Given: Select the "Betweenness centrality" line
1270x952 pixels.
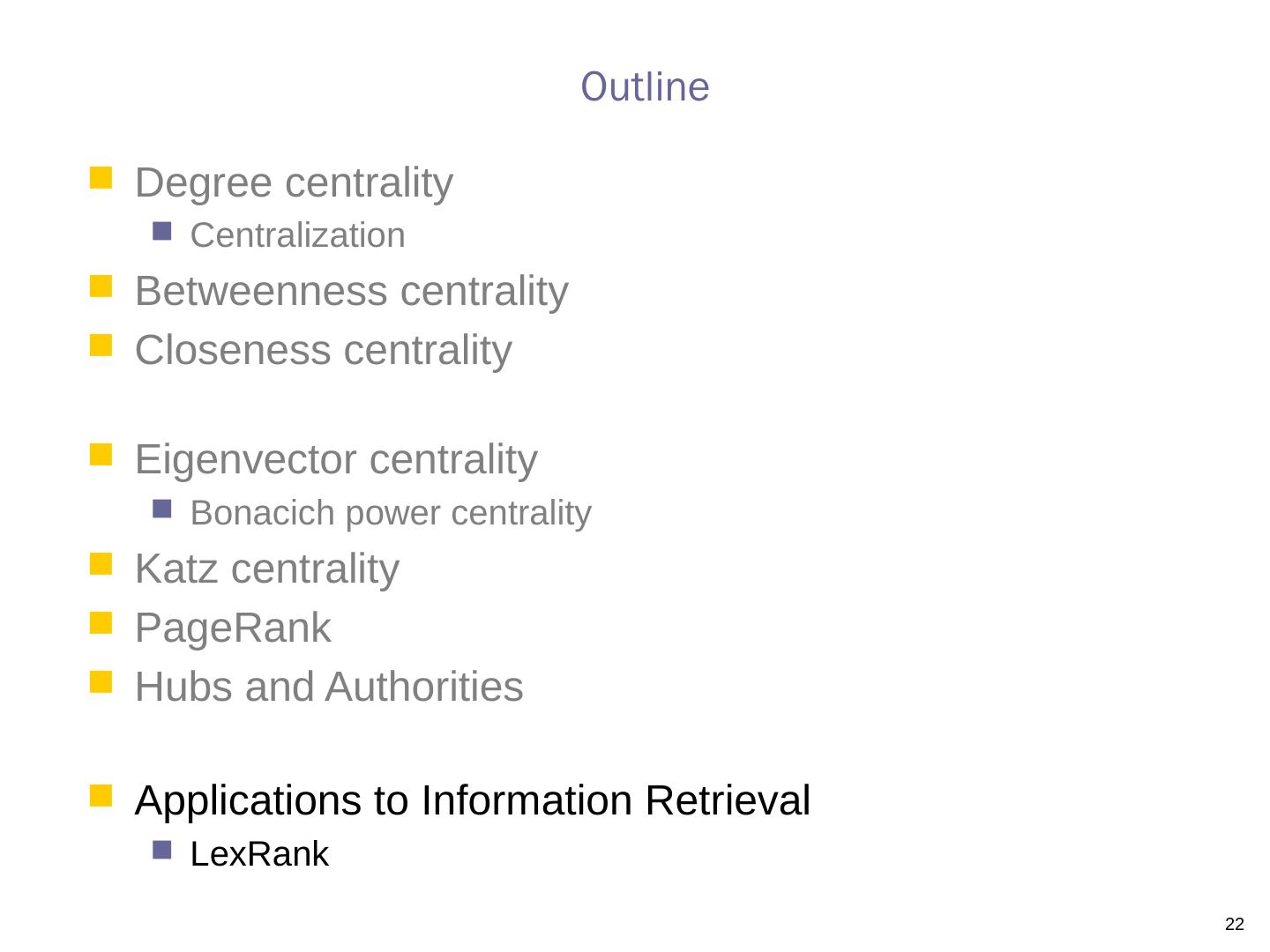Looking at the screenshot, I should [351, 292].
